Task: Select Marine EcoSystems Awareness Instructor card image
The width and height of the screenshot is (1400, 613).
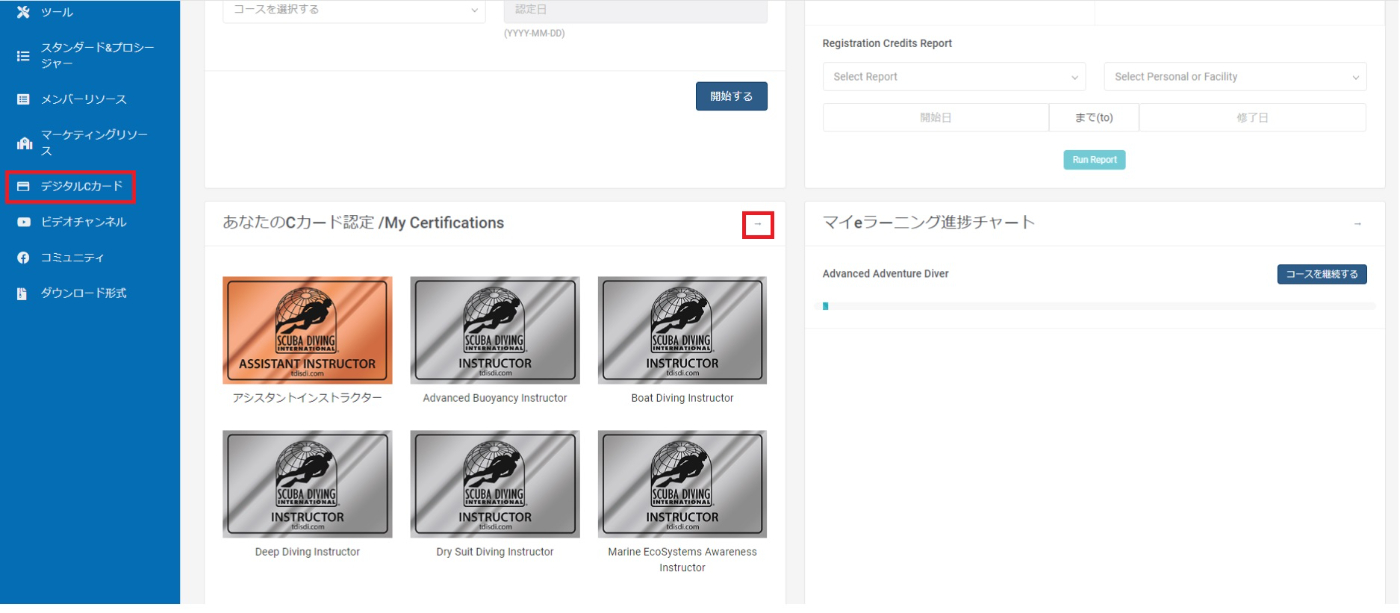Action: [682, 485]
